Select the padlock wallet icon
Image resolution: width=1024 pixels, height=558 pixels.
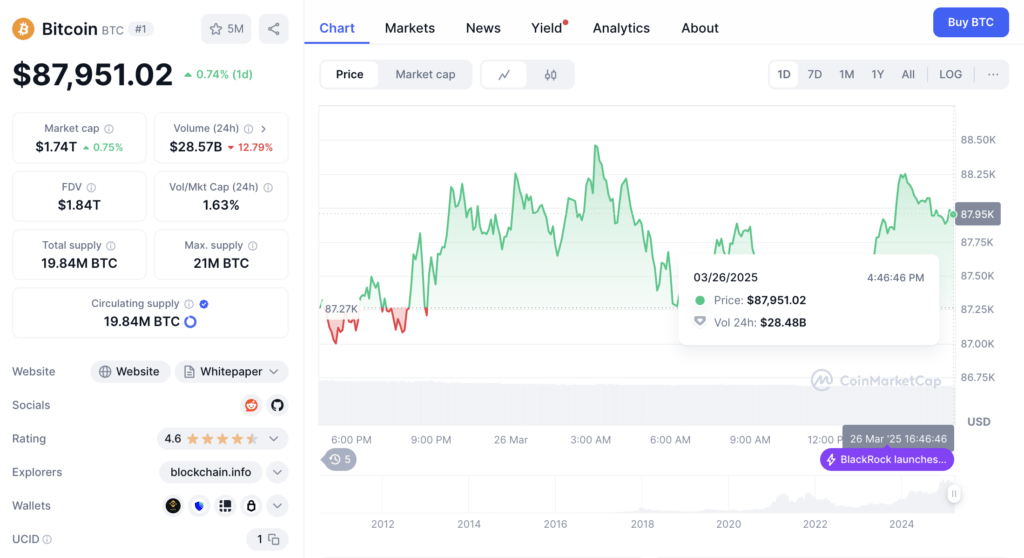point(251,506)
